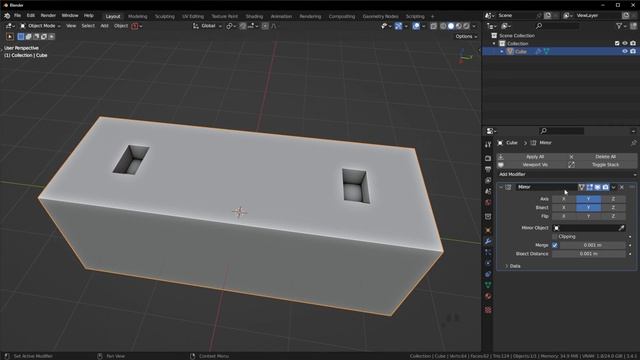Screen dimensions: 640x360
Task: Add a new workspace with plus tab
Action: click(x=432, y=17)
